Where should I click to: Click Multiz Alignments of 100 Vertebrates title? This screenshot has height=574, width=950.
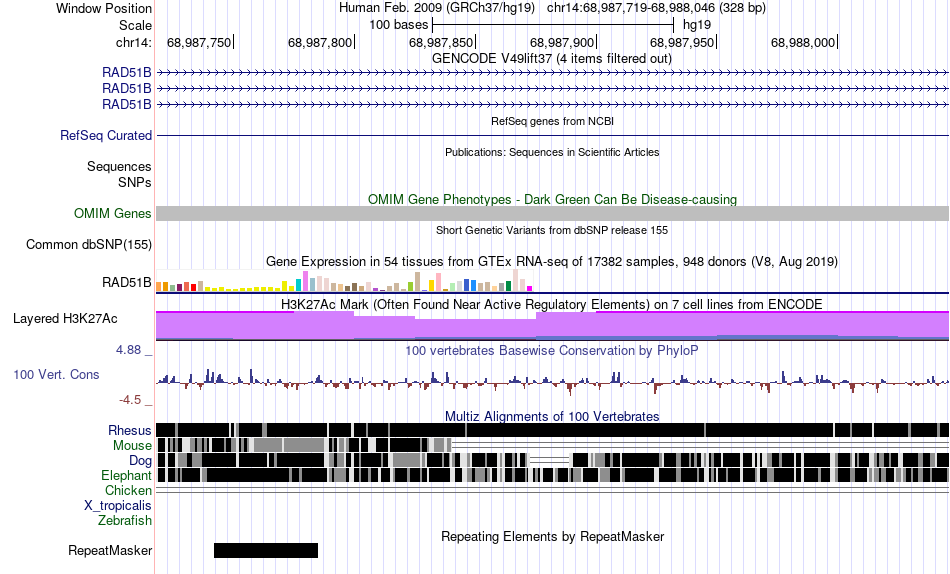pos(552,416)
